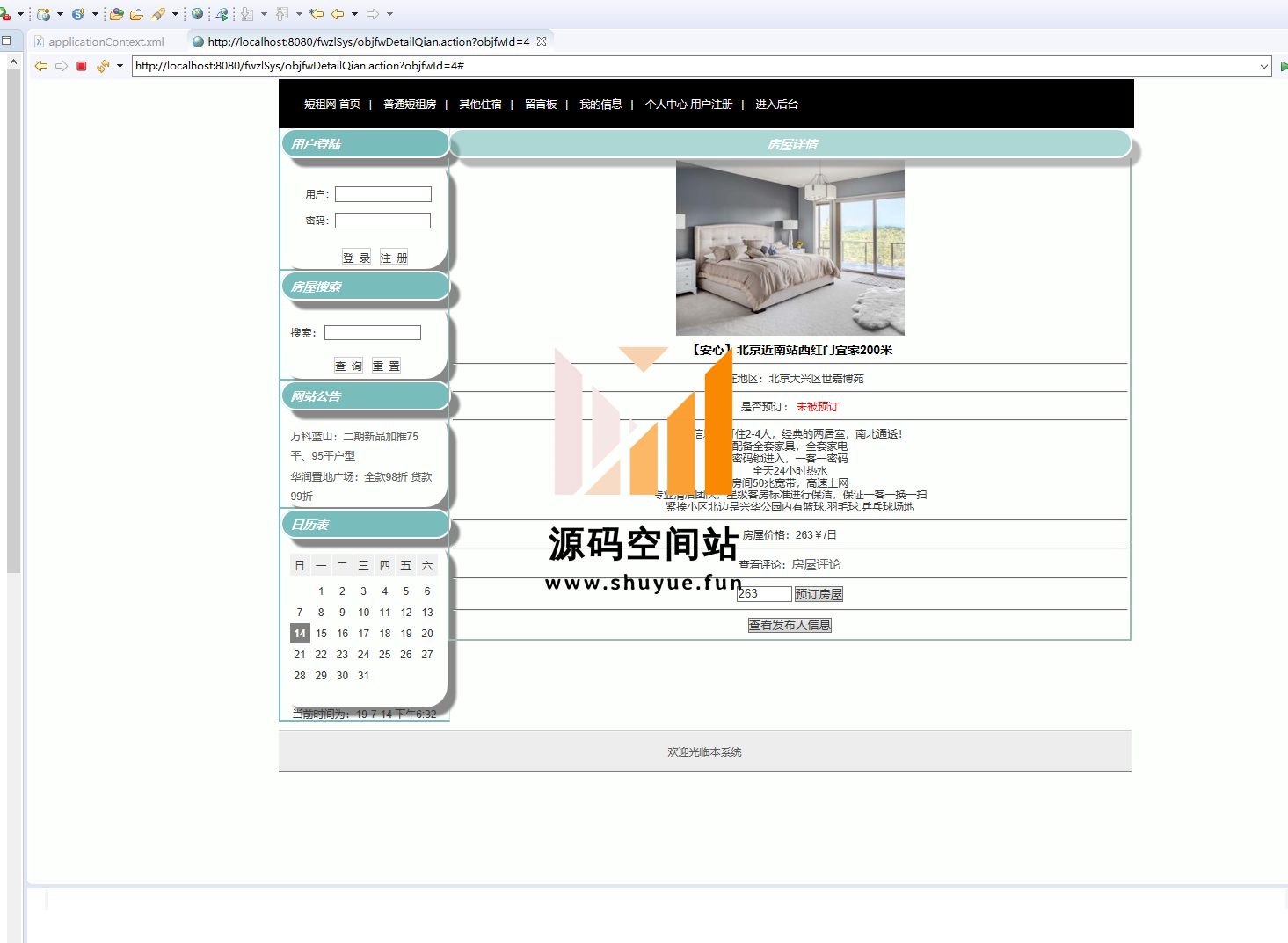The width and height of the screenshot is (1288, 943).
Task: Open the browser refresh dropdown arrow
Action: 120,66
